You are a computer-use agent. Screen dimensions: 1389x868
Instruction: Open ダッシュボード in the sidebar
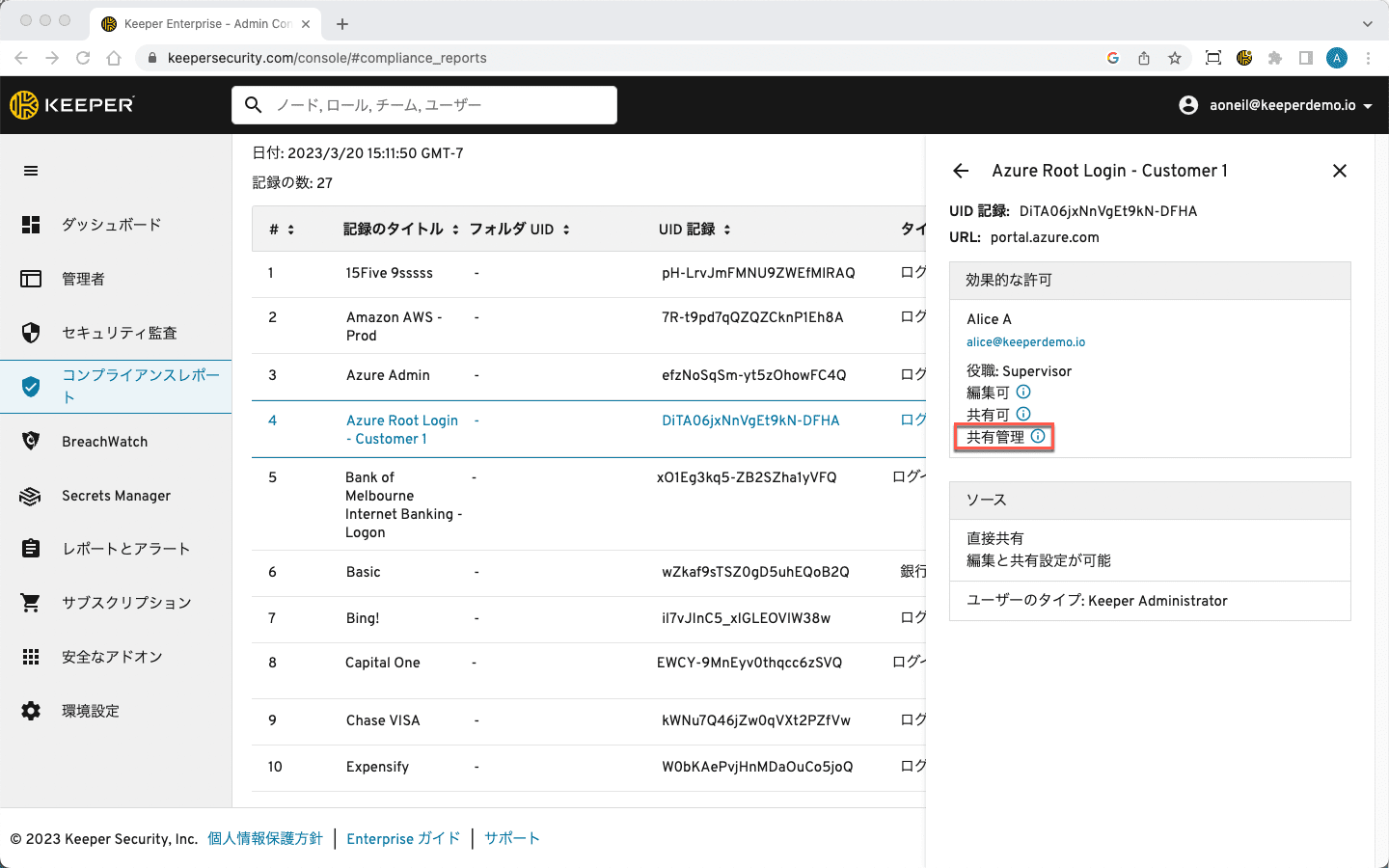point(111,225)
